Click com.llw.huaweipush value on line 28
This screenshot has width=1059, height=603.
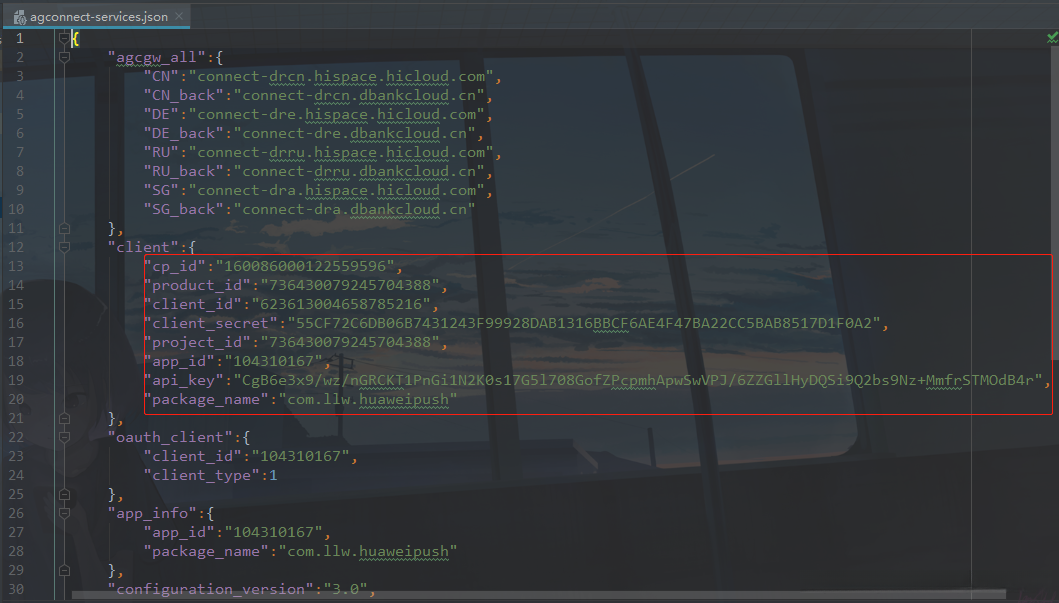click(367, 551)
